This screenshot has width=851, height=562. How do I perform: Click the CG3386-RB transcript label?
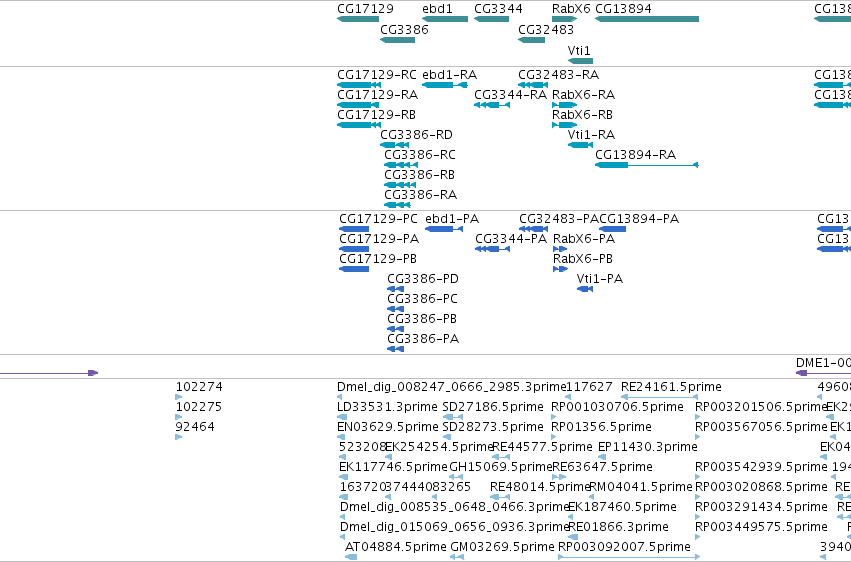(419, 175)
